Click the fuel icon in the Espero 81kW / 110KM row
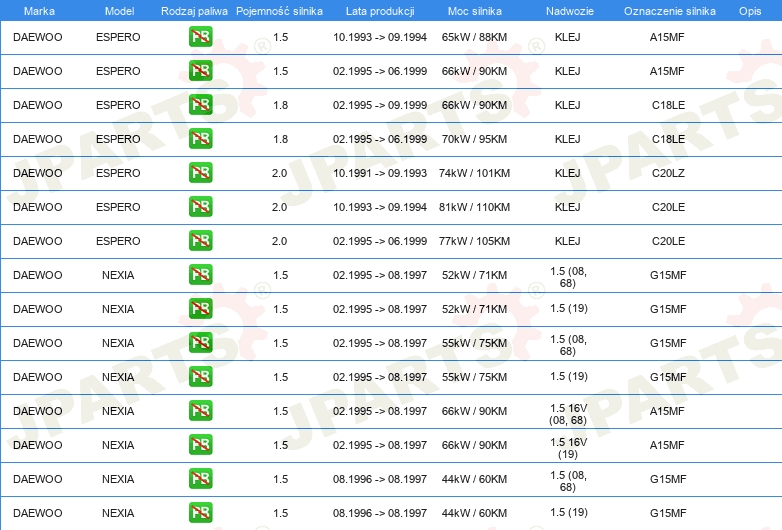The image size is (782, 530). [x=200, y=206]
